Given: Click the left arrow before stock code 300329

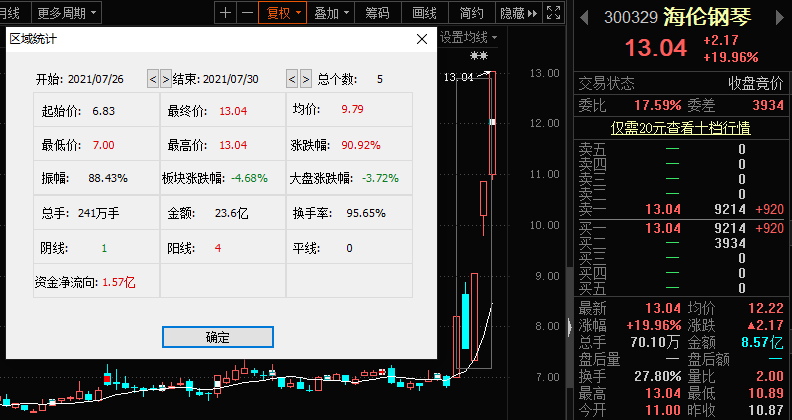Looking at the screenshot, I should coord(583,17).
